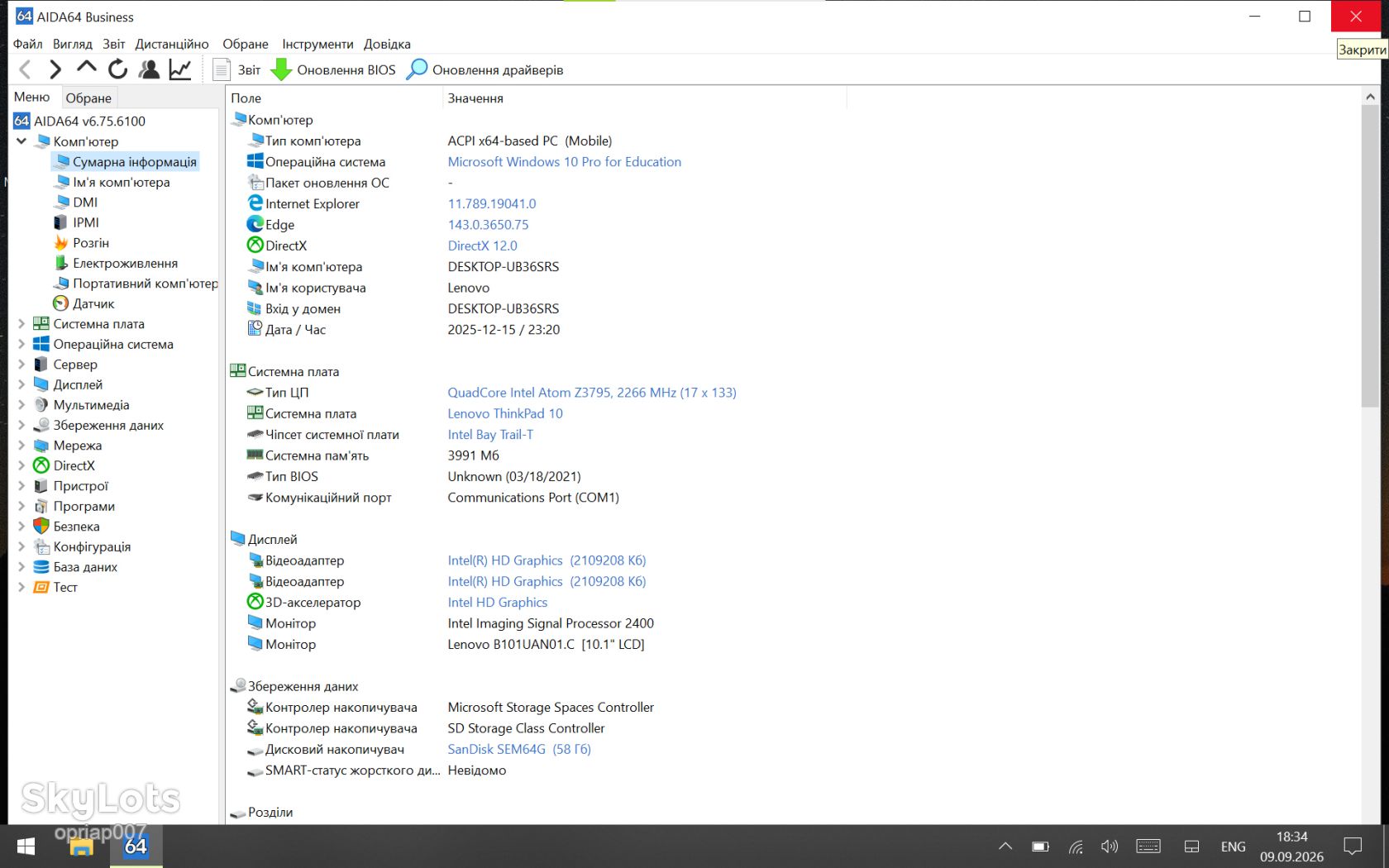Open Lenovo ThinkPad 10 link
Screen dimensions: 1389x868
(505, 413)
